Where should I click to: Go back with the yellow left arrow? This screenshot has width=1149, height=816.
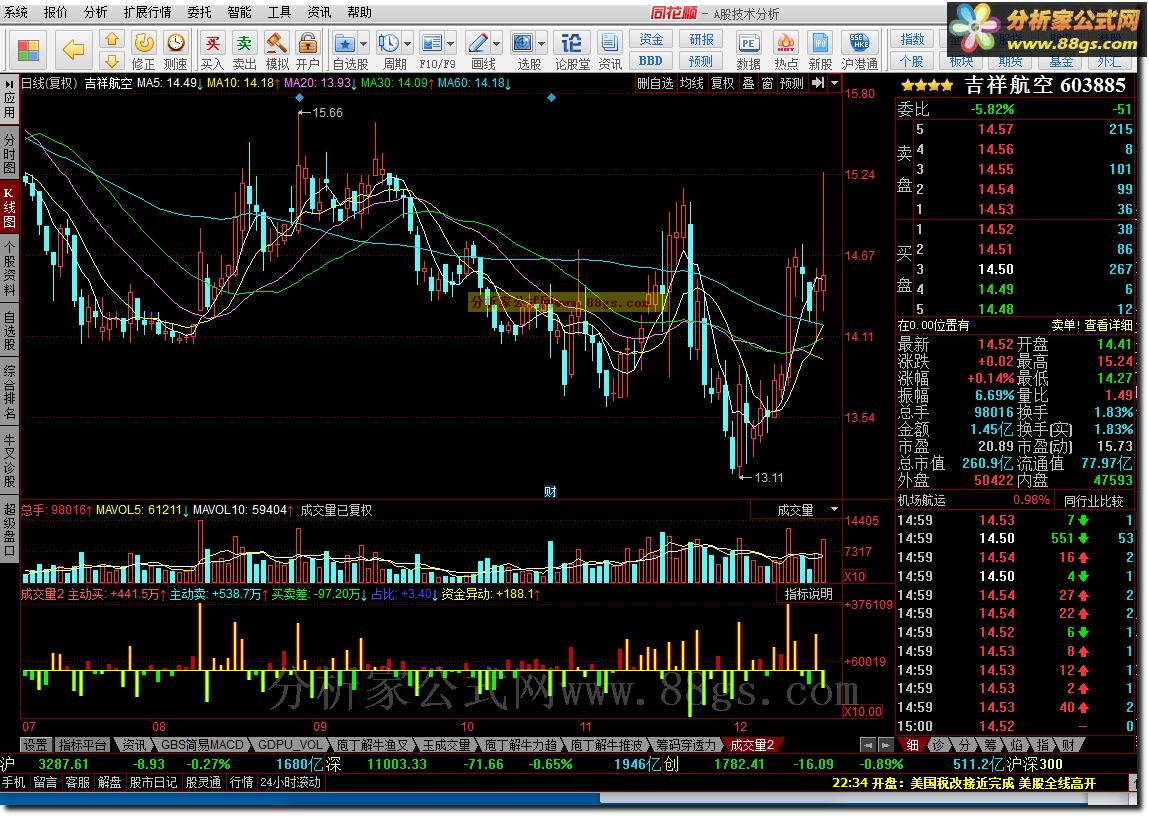click(73, 50)
